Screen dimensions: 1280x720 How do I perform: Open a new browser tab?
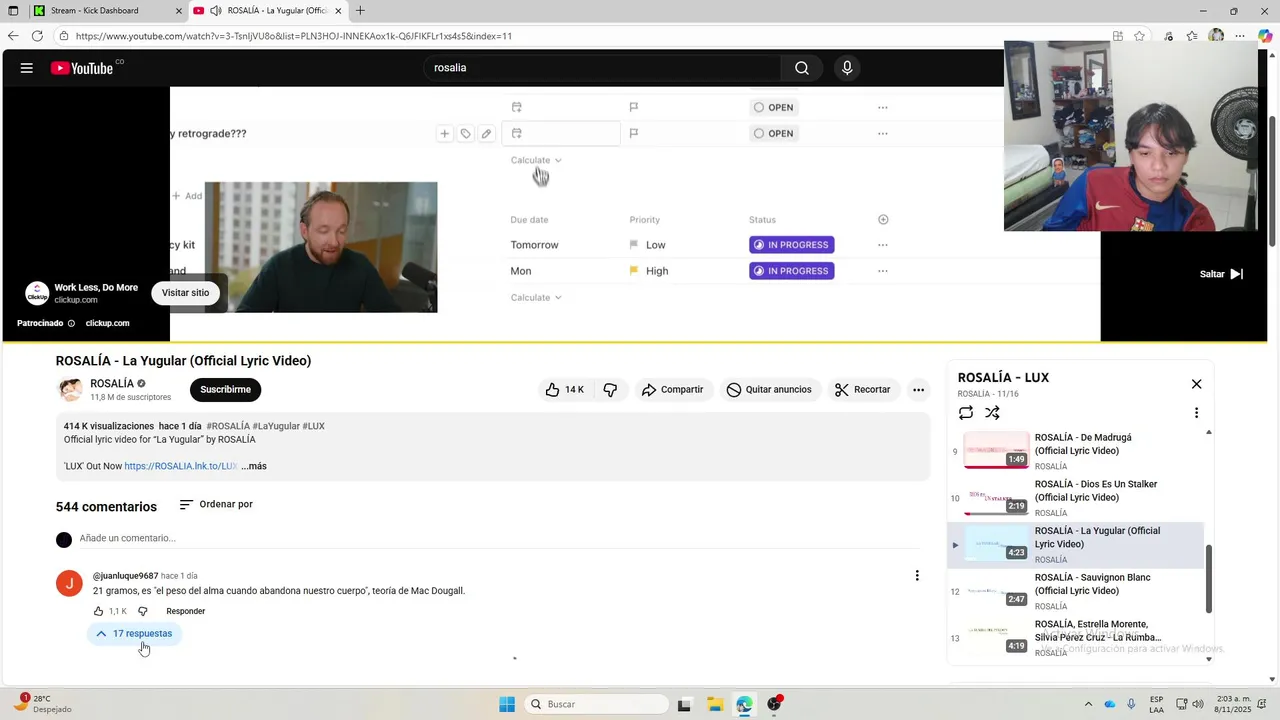click(360, 11)
